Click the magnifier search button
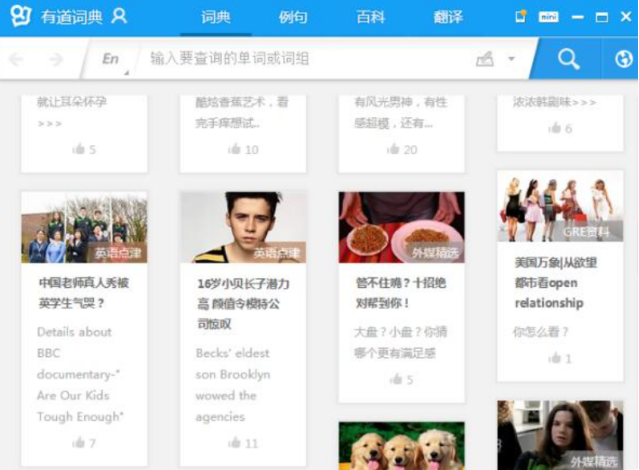Screen dimensions: 639x470 click(x=568, y=59)
